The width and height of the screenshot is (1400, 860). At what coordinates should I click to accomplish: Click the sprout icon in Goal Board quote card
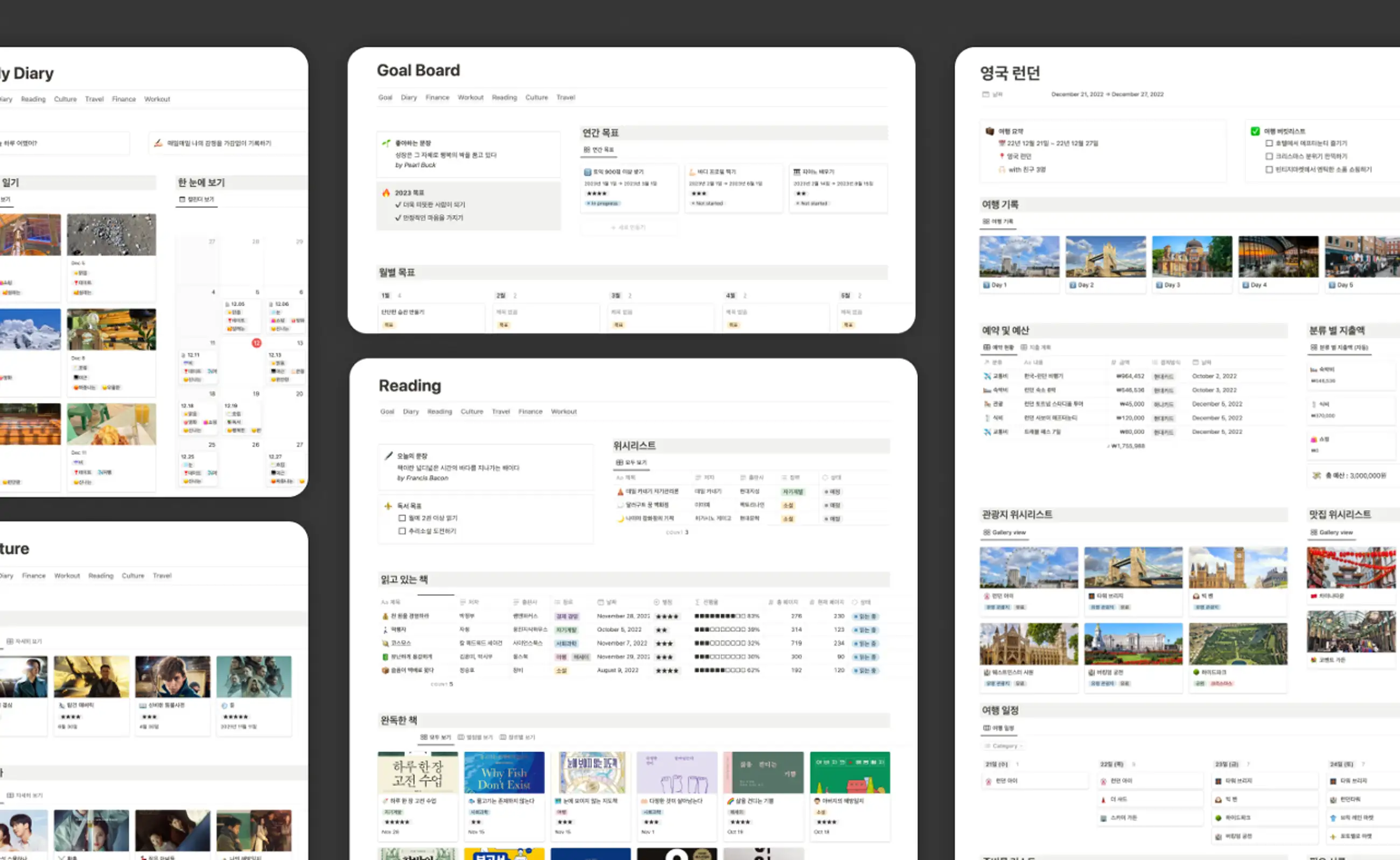[x=387, y=143]
